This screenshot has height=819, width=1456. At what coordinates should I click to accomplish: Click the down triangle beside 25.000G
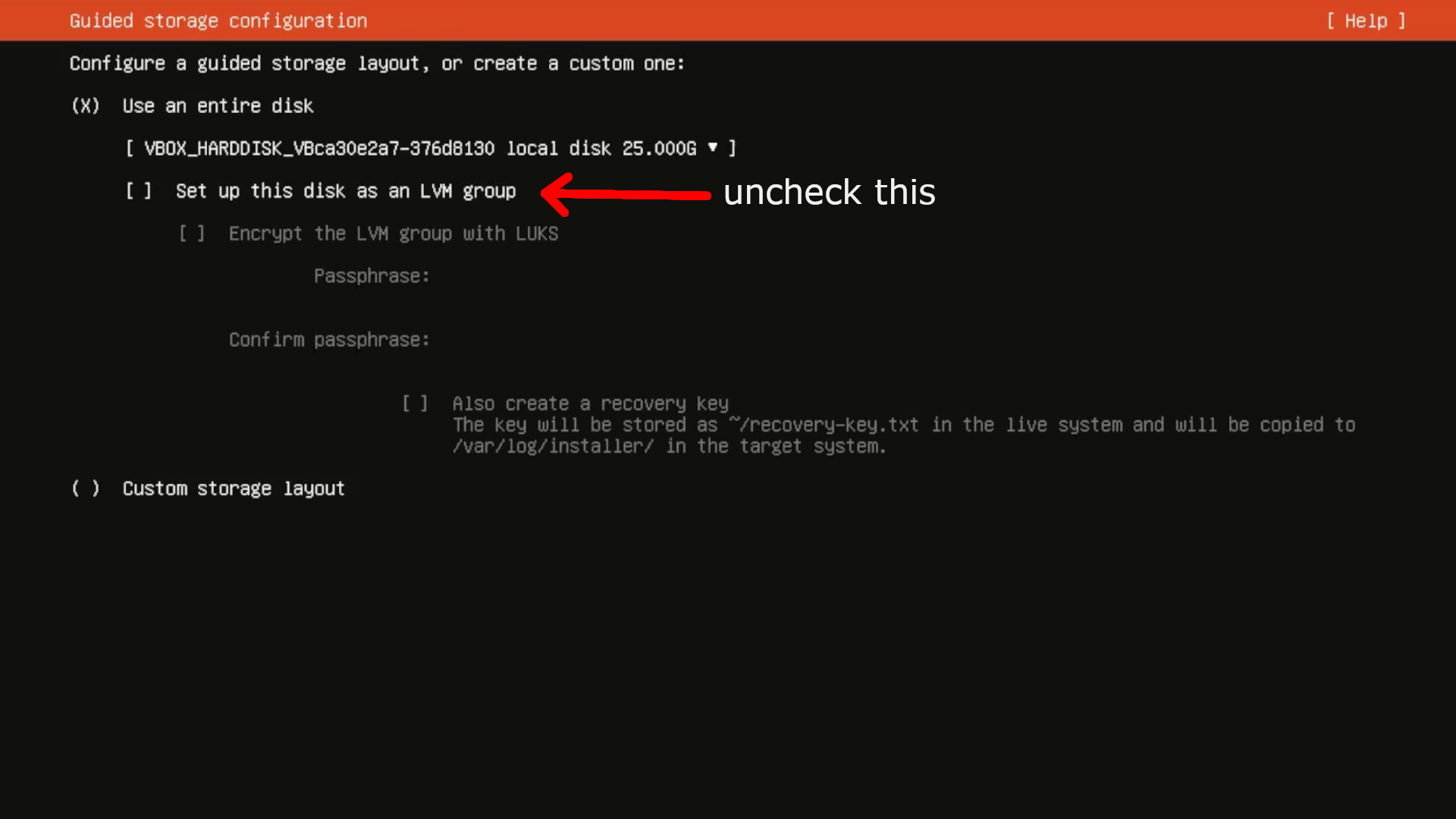[712, 148]
